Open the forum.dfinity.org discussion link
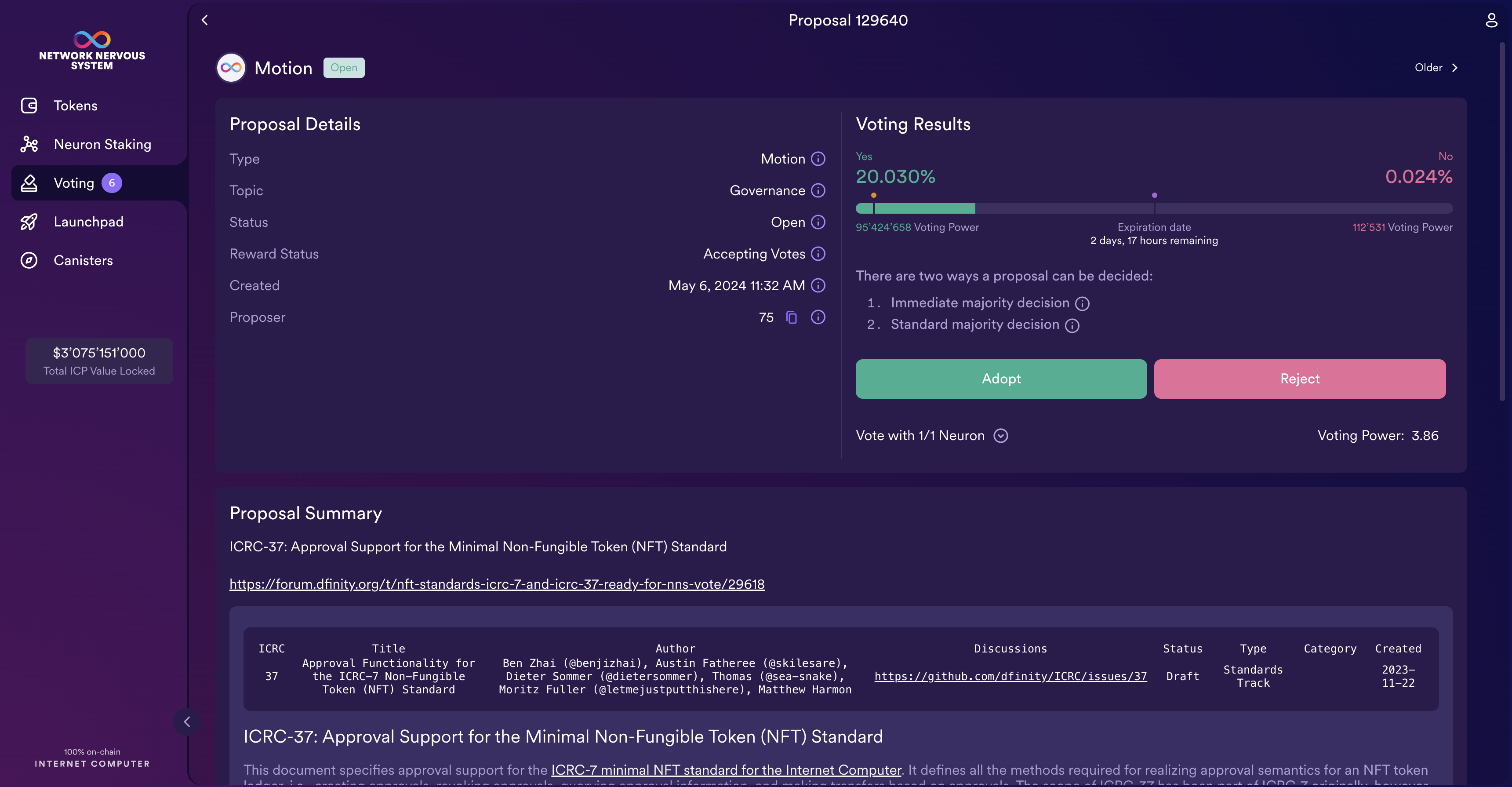The image size is (1512, 787). 497,584
